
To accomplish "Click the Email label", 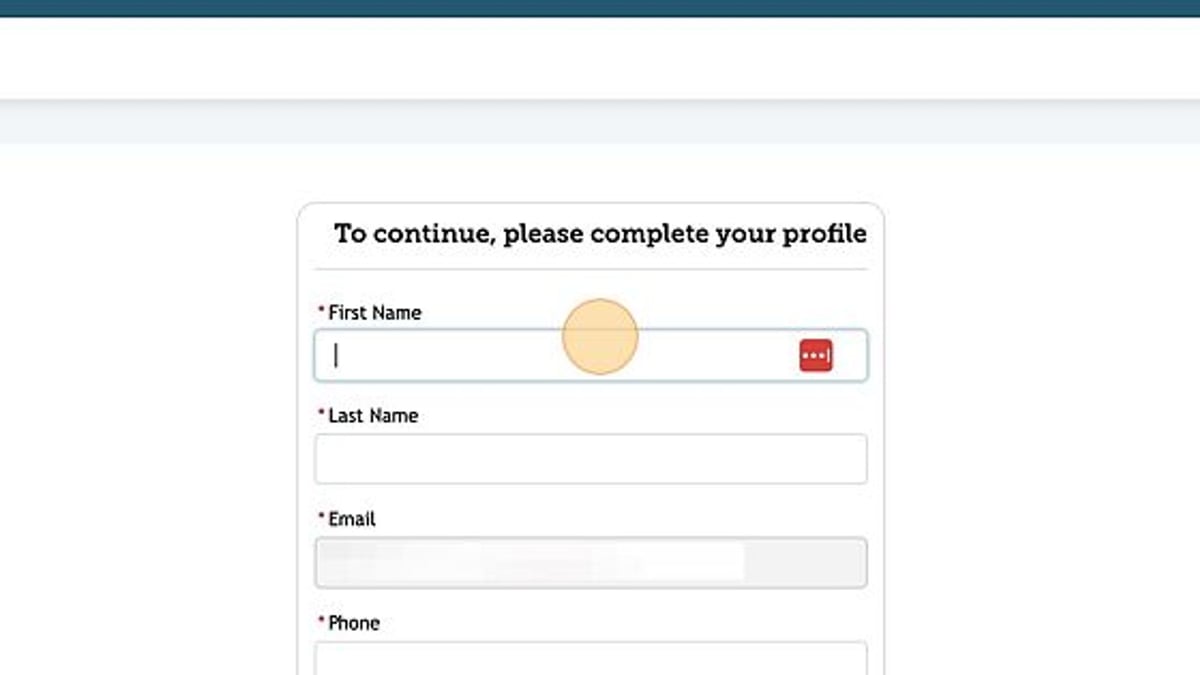I will (350, 519).
